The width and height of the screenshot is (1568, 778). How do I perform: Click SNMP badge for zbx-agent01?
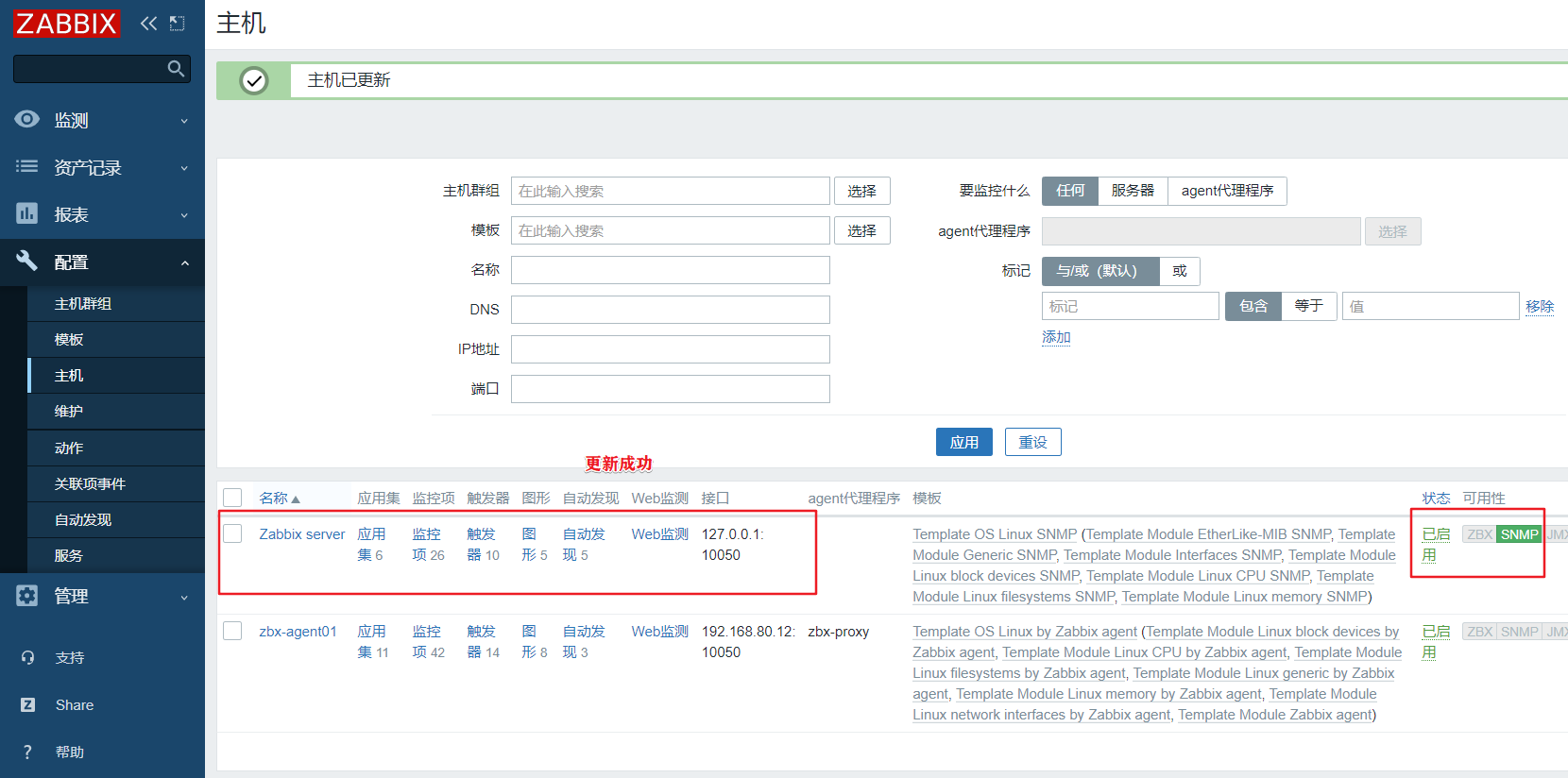(1519, 632)
